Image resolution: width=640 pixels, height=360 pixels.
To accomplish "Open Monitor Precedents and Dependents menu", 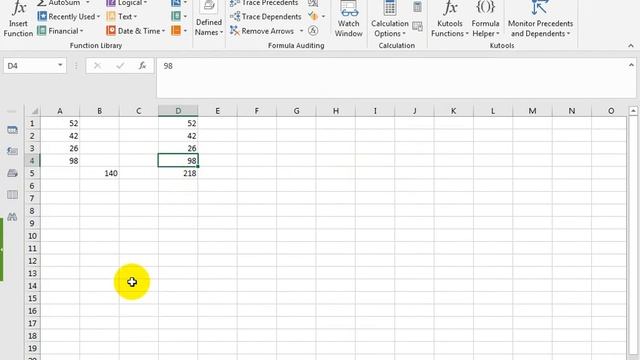I will tap(540, 19).
